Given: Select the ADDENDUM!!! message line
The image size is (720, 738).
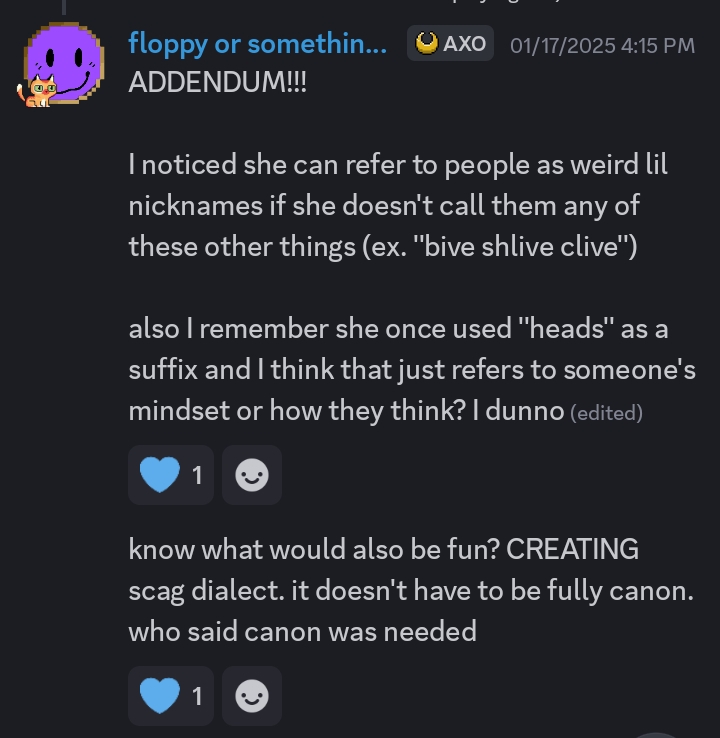Looking at the screenshot, I should tap(218, 82).
